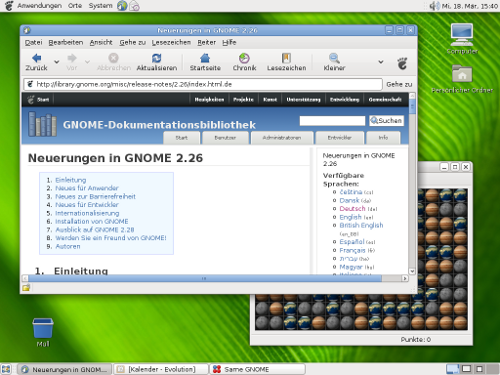Open the System panel menu
500x375 pixels.
pyautogui.click(x=100, y=6)
